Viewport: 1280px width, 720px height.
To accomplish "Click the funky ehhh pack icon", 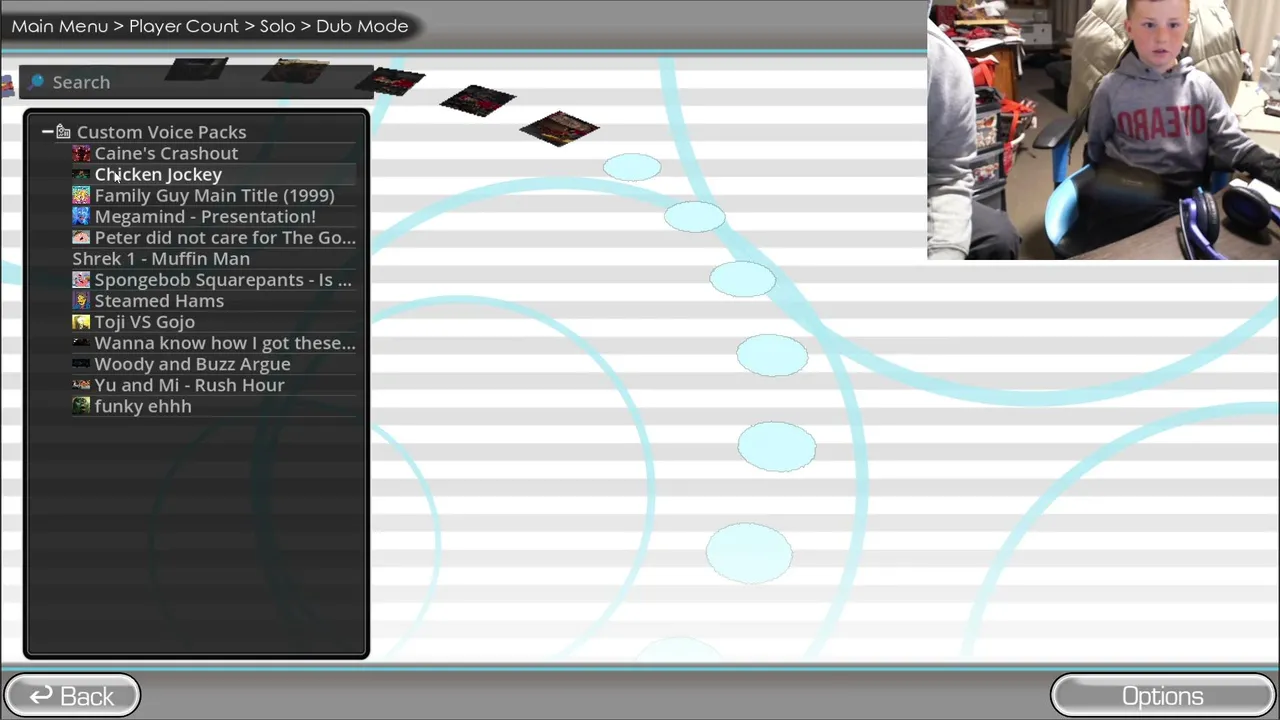I will pos(81,406).
